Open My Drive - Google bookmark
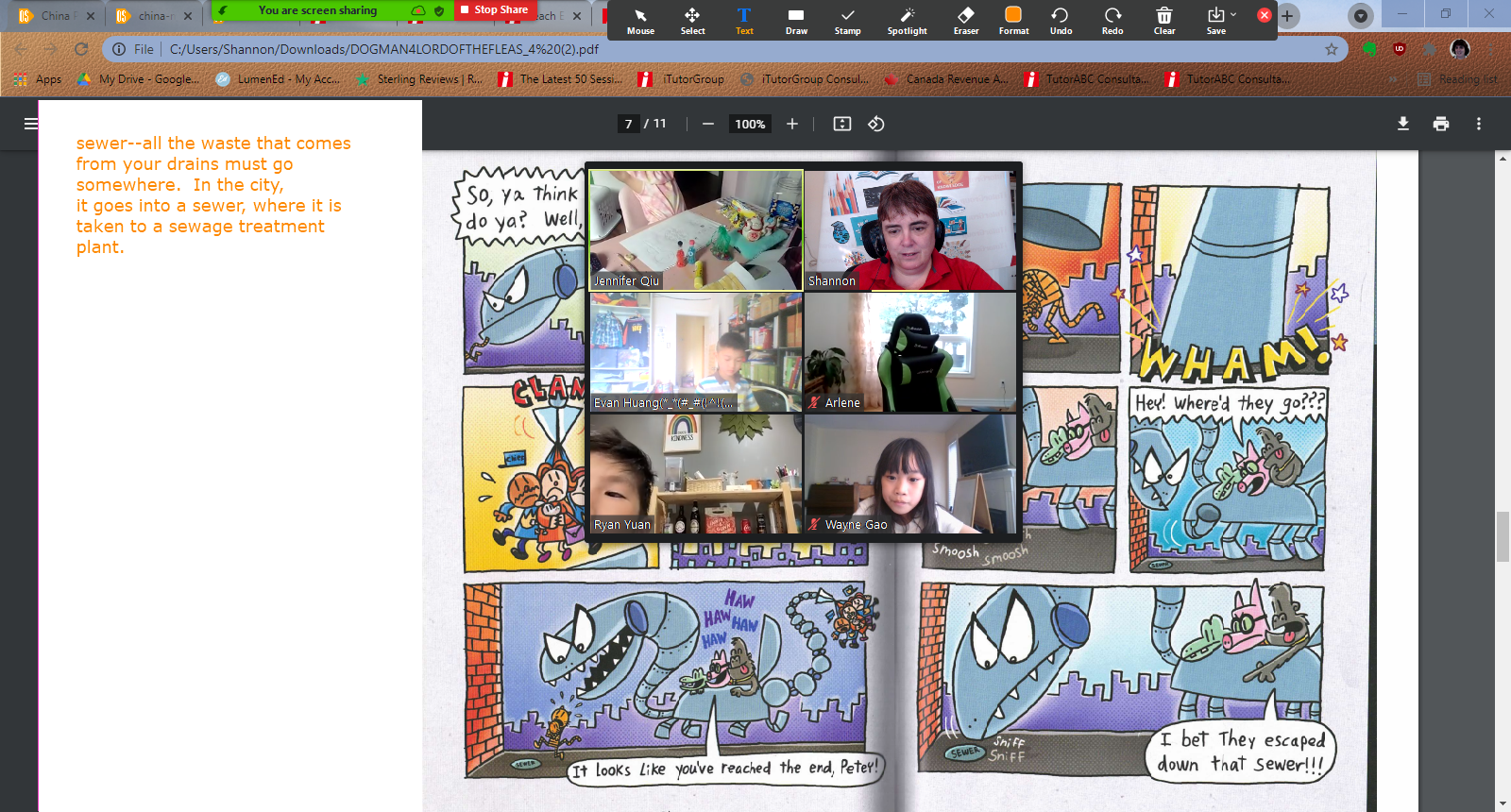The width and height of the screenshot is (1511, 812). click(139, 79)
